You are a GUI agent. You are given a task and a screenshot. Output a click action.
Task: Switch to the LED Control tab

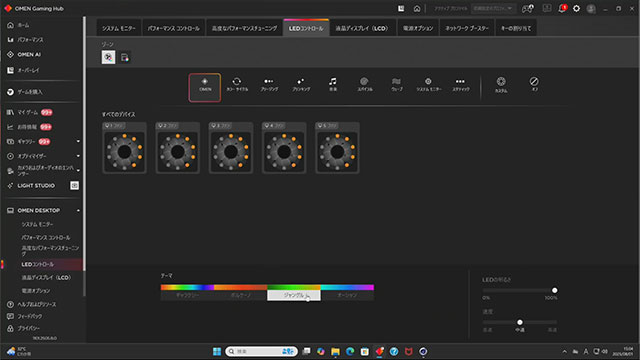306,28
